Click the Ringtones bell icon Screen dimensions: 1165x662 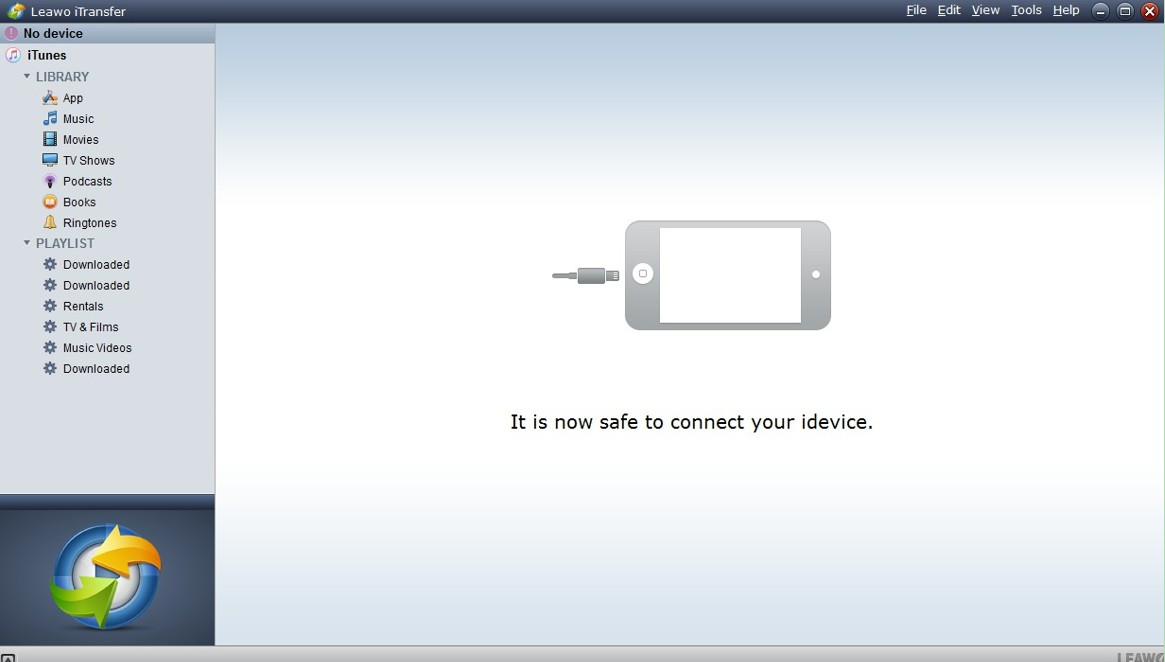[x=50, y=222]
